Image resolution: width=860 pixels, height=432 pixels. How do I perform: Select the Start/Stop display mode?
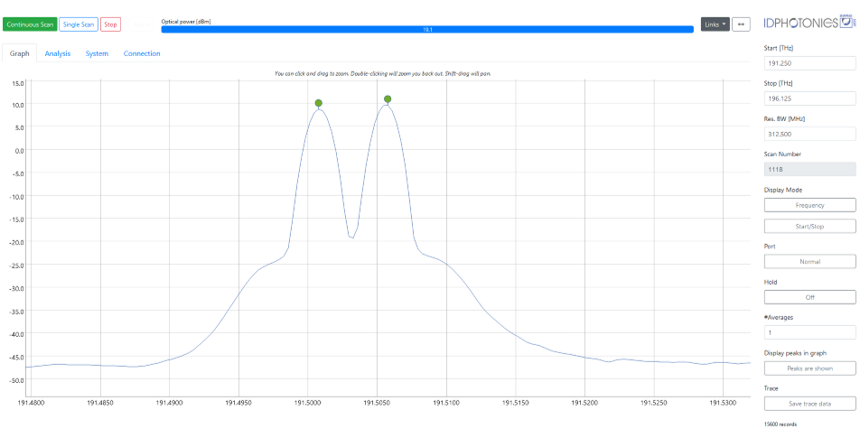tap(809, 226)
